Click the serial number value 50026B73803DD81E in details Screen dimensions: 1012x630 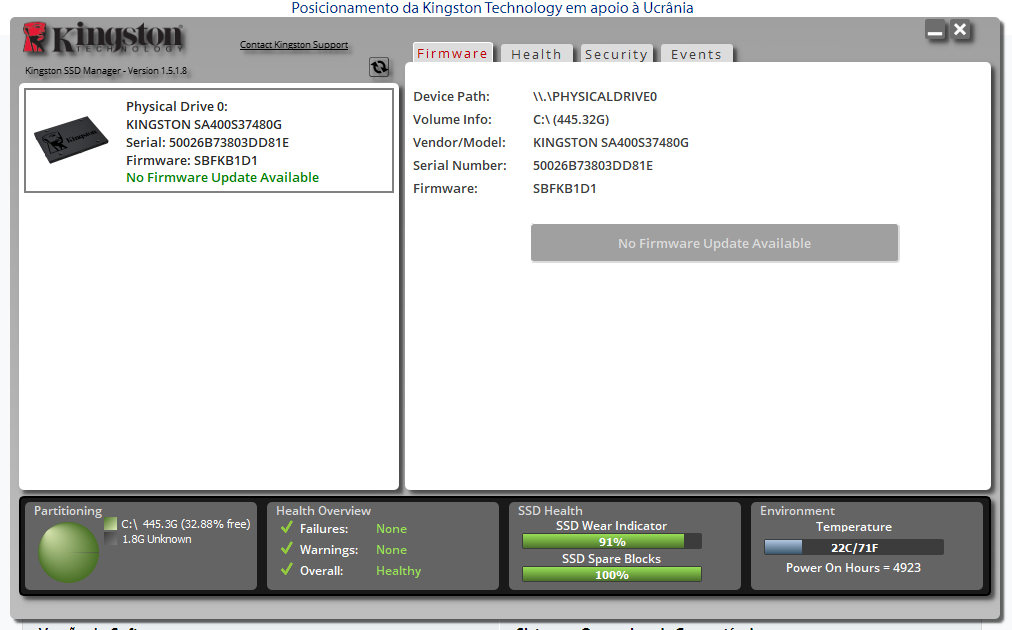(x=592, y=165)
